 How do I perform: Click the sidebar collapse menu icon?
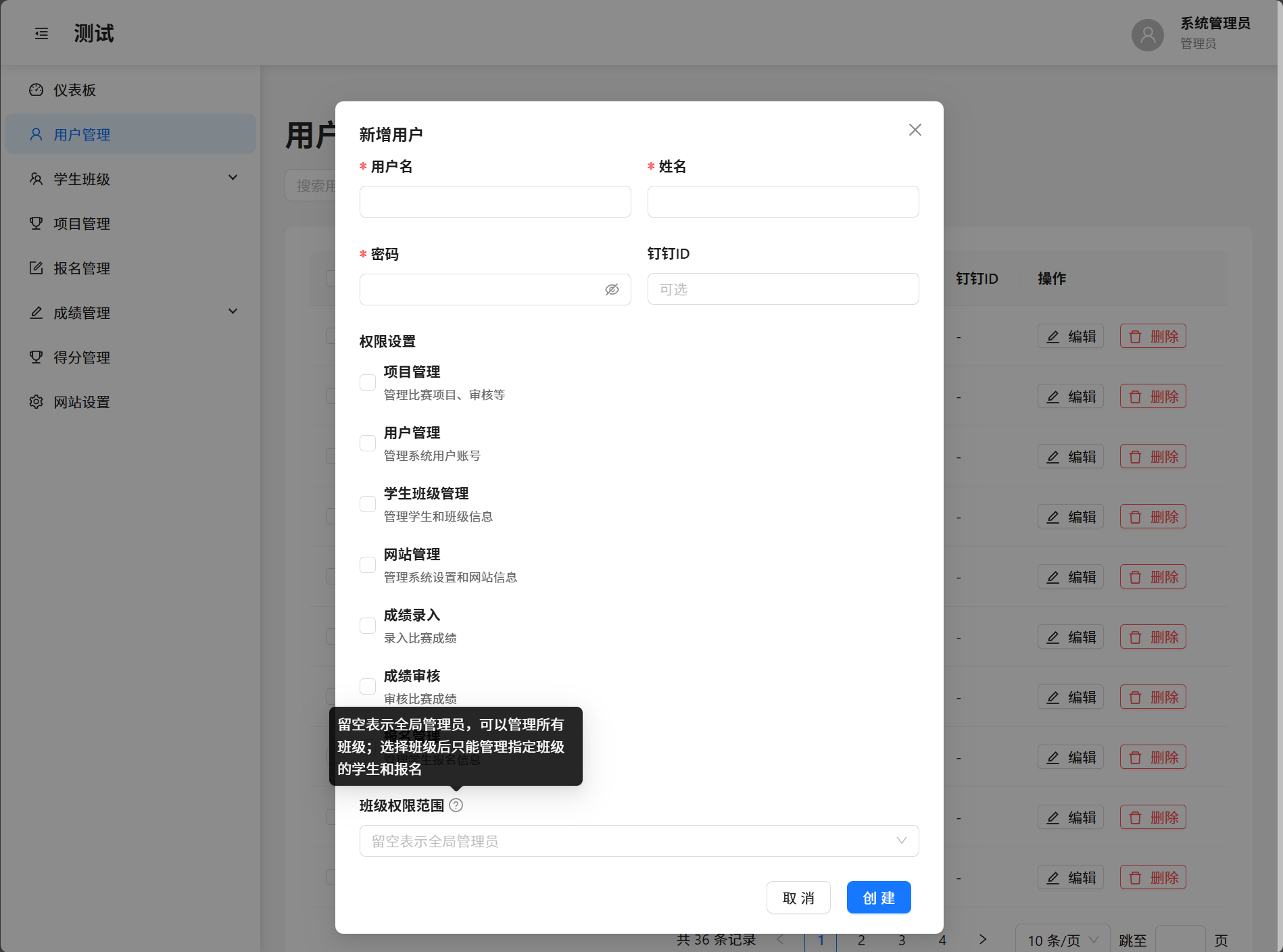(41, 34)
